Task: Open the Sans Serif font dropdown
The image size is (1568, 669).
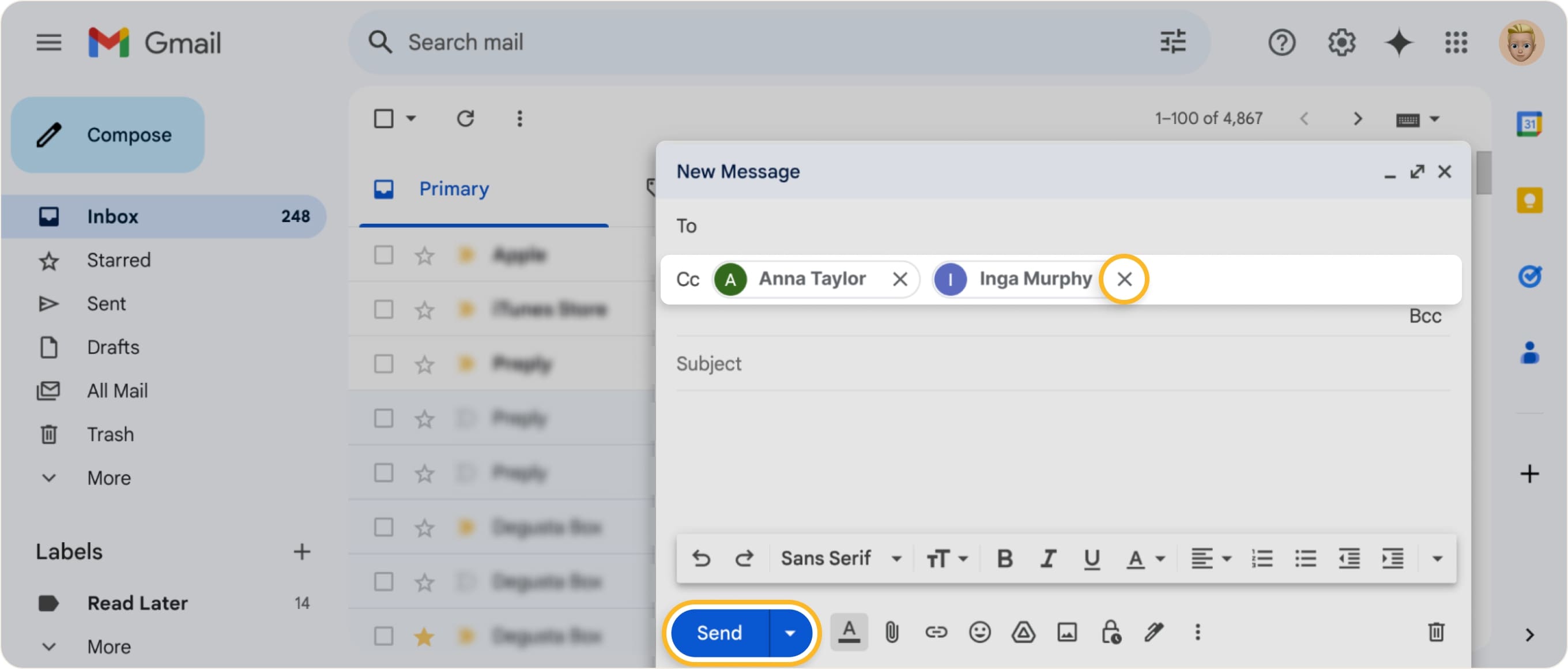Action: click(x=840, y=558)
